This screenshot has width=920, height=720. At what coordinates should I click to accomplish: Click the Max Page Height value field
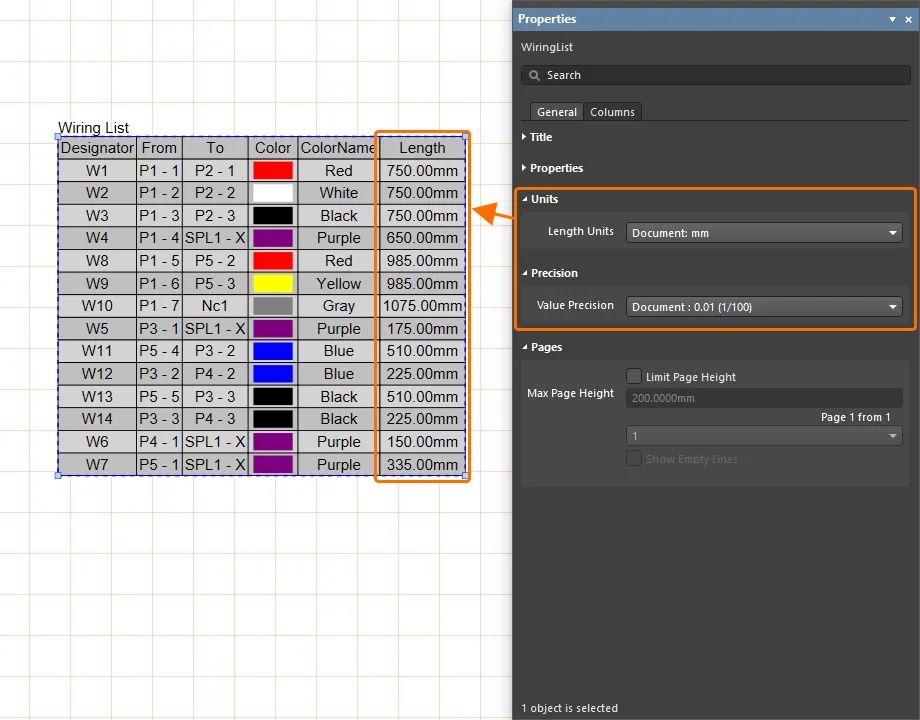click(764, 398)
